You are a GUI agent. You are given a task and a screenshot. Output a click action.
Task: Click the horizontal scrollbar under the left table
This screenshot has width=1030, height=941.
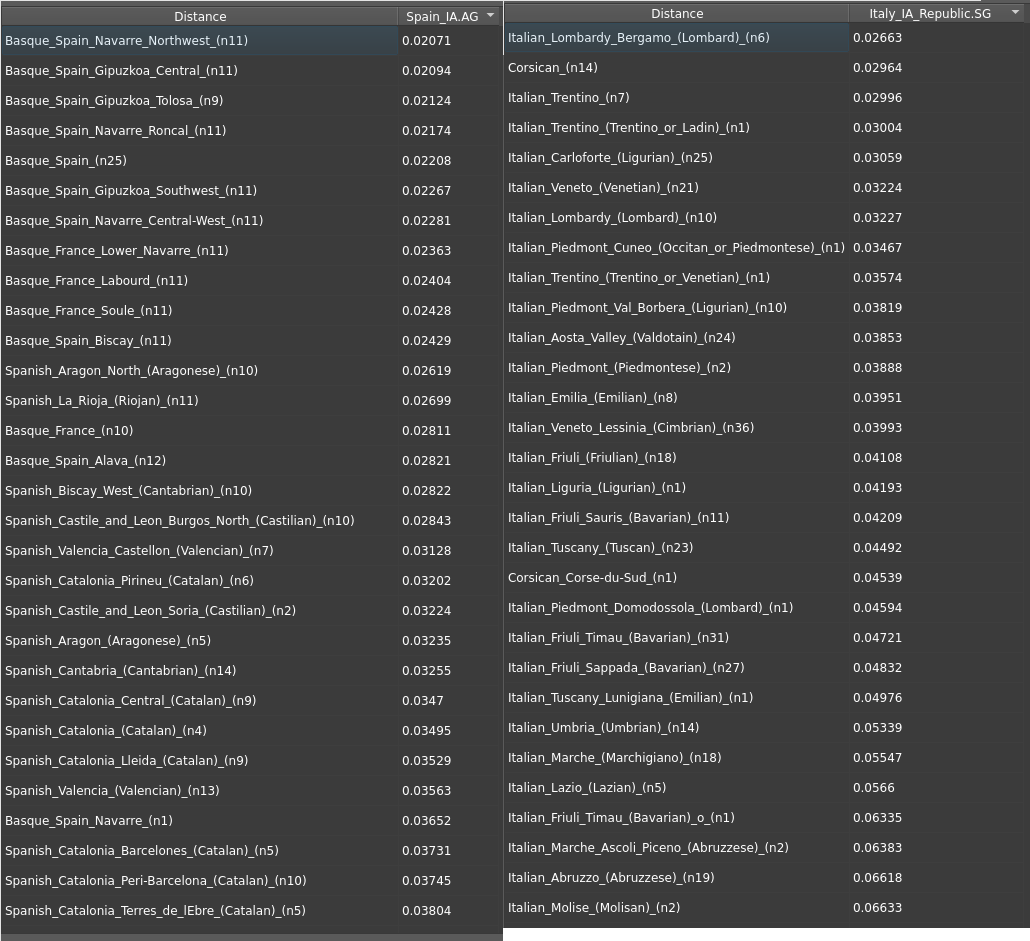pos(252,937)
